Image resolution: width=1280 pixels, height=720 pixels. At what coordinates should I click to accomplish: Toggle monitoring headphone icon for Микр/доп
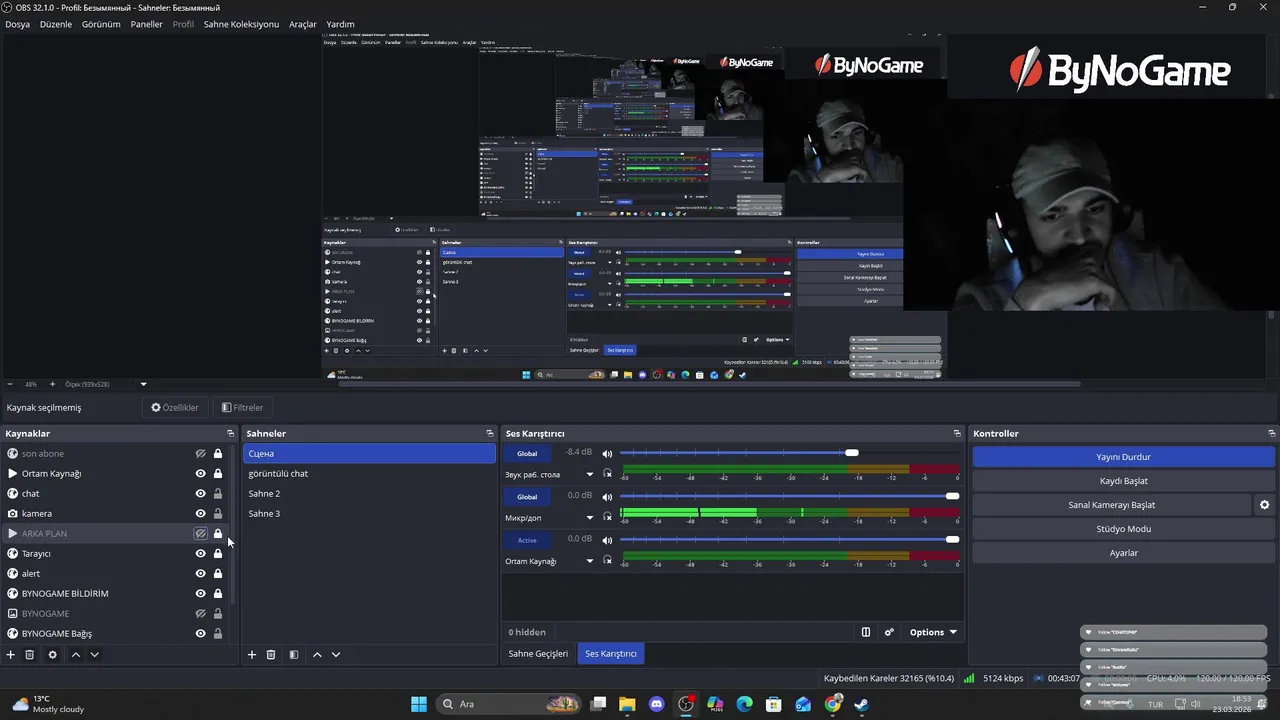click(x=607, y=517)
